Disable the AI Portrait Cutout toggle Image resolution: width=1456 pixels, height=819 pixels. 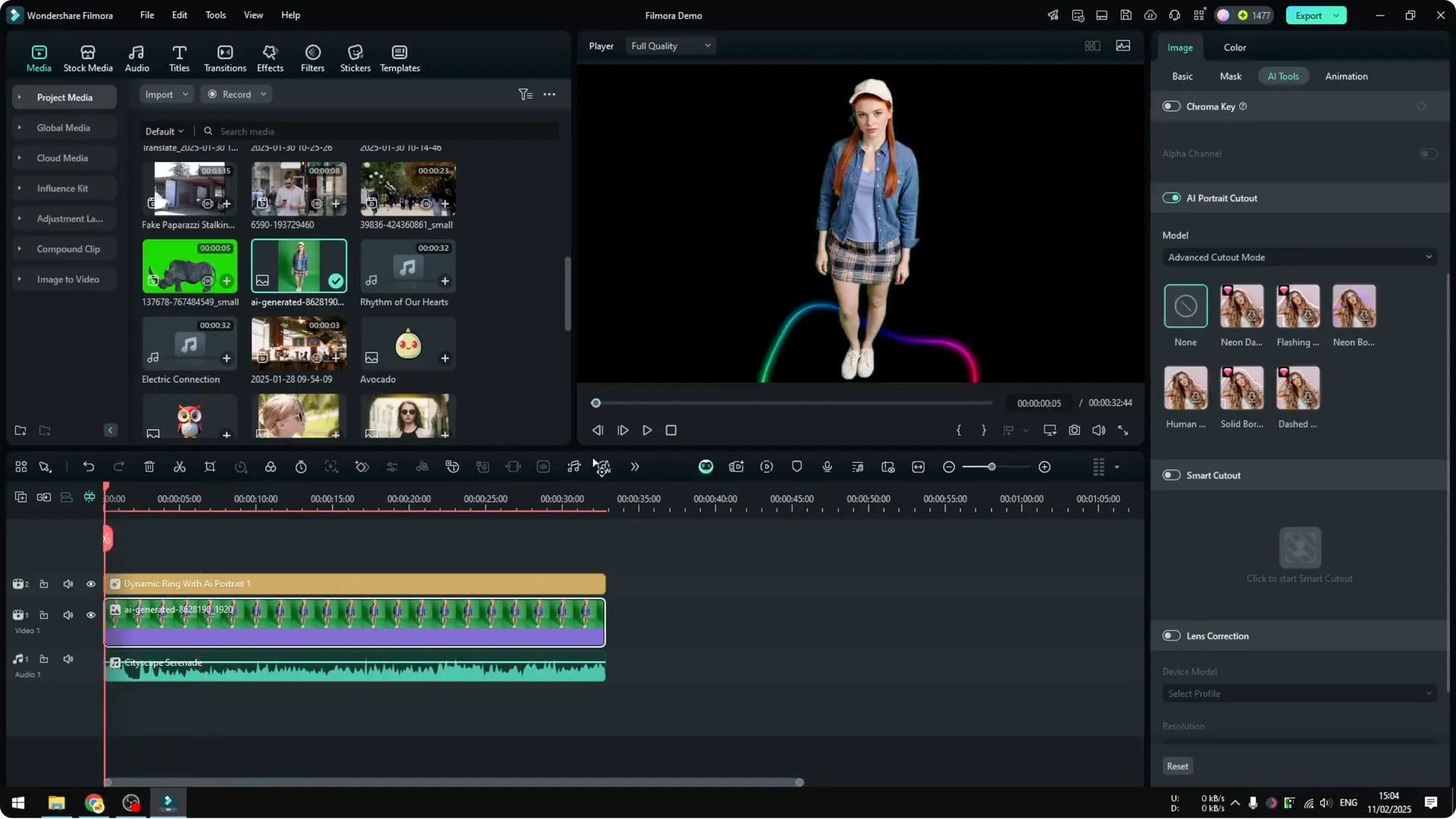[1171, 198]
